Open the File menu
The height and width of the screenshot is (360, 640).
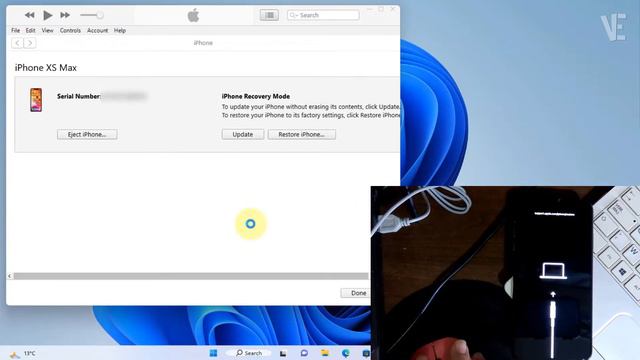[x=16, y=30]
